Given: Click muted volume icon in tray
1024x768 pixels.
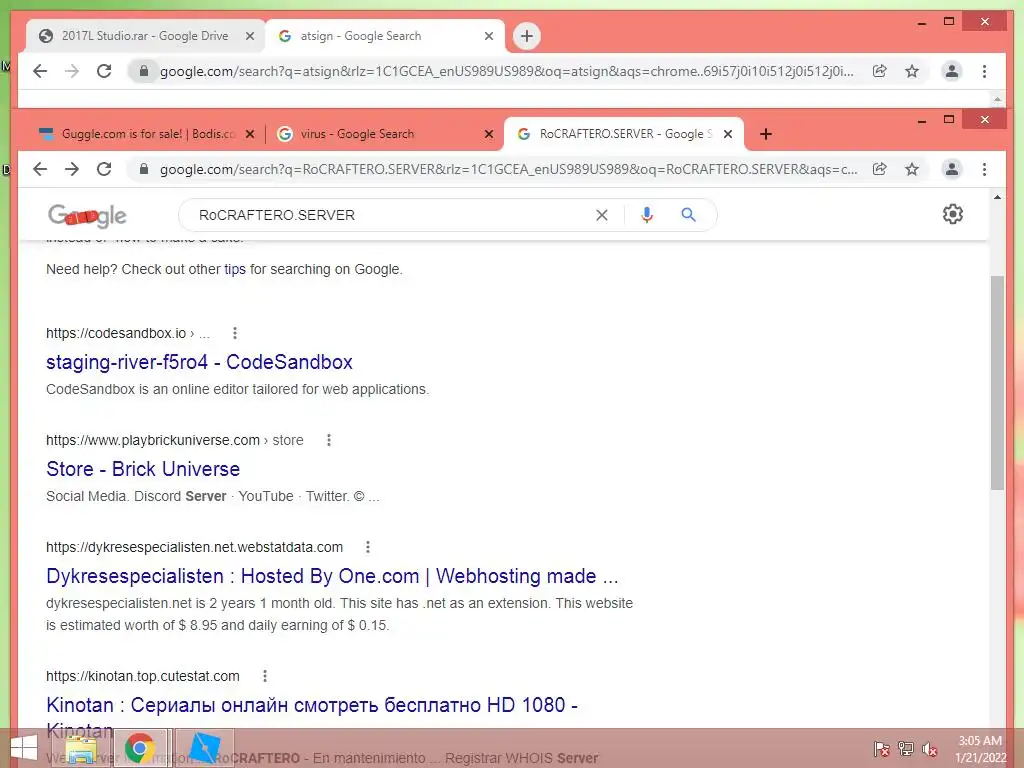Looking at the screenshot, I should (x=929, y=749).
